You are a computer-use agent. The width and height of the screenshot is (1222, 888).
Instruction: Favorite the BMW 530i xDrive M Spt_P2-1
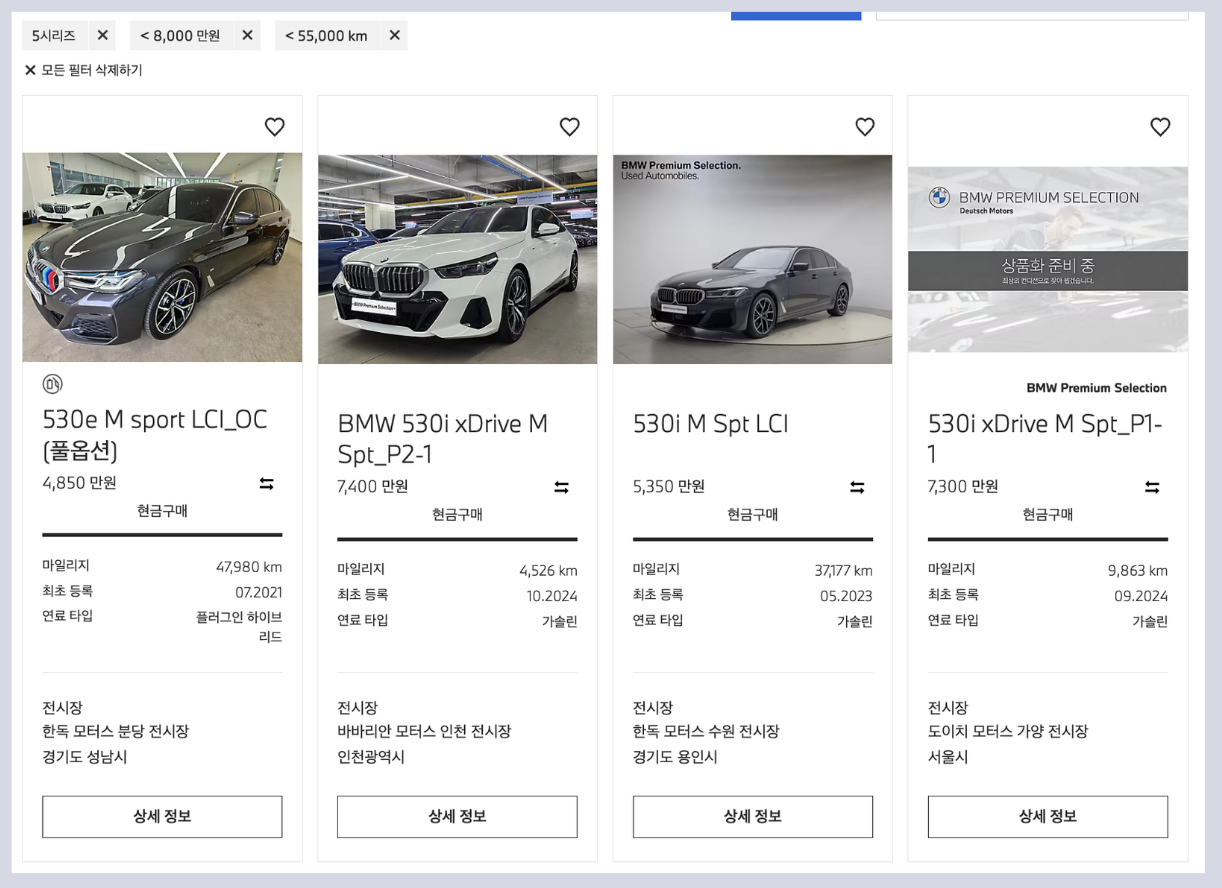(x=569, y=127)
